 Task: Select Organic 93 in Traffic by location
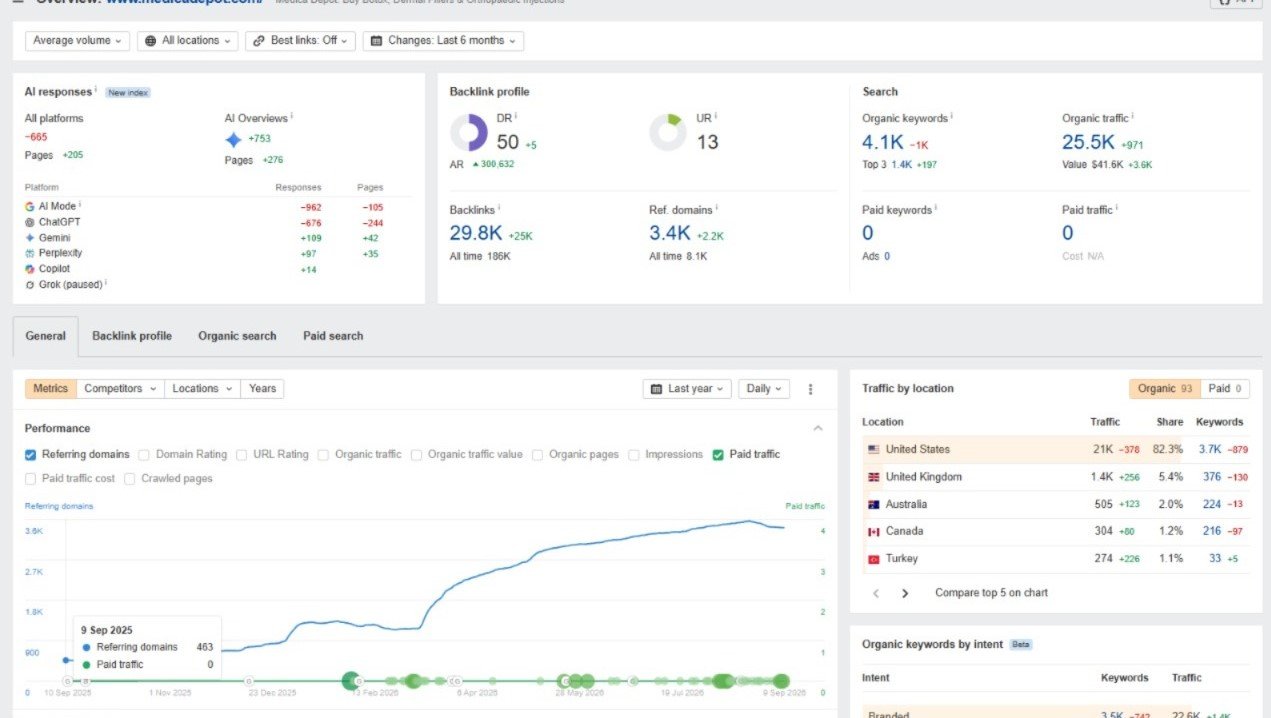tap(1164, 389)
